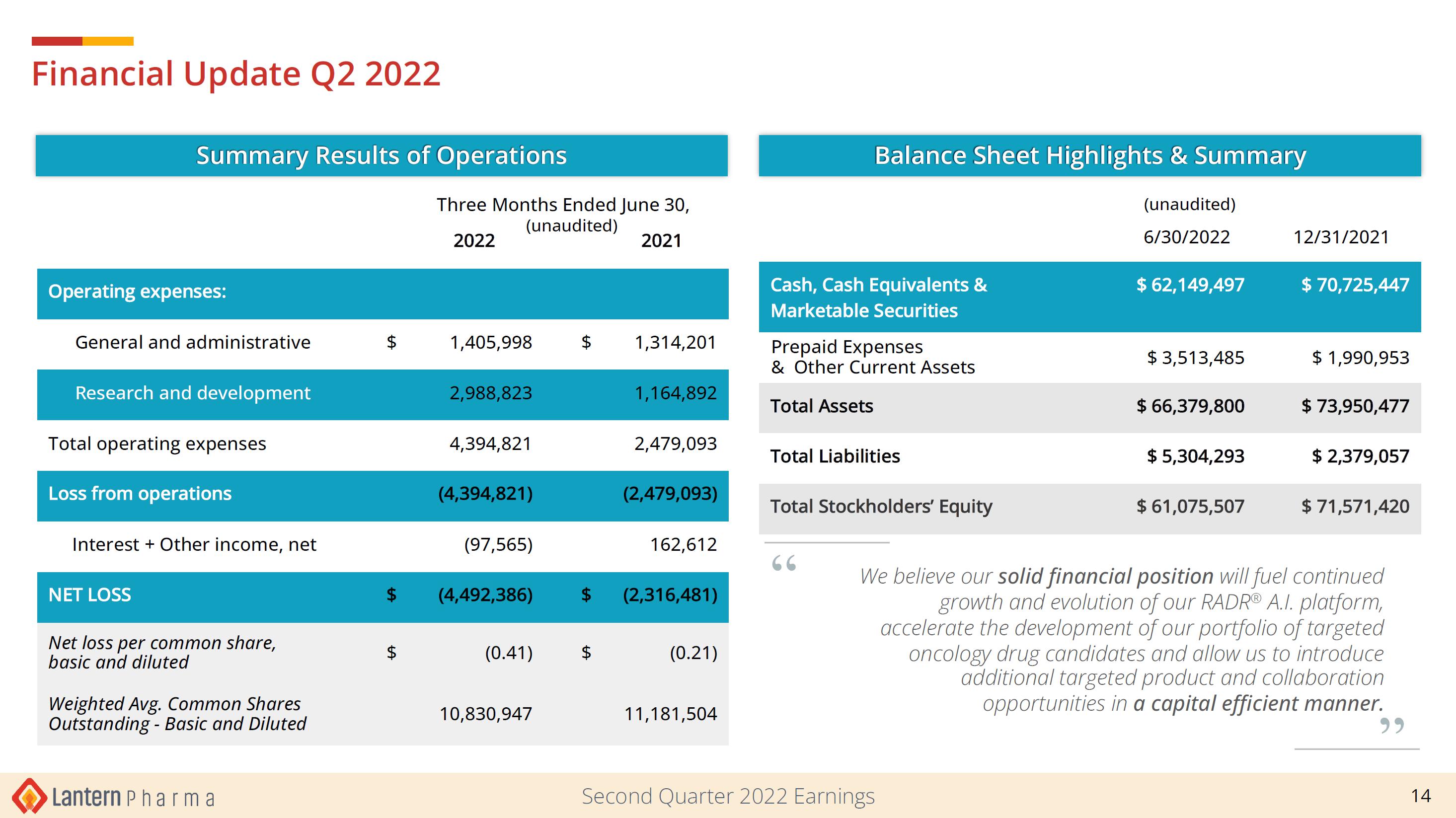The width and height of the screenshot is (1456, 818).
Task: Select Cash, Cash Equivalents & Marketable Securities label
Action: coord(879,297)
